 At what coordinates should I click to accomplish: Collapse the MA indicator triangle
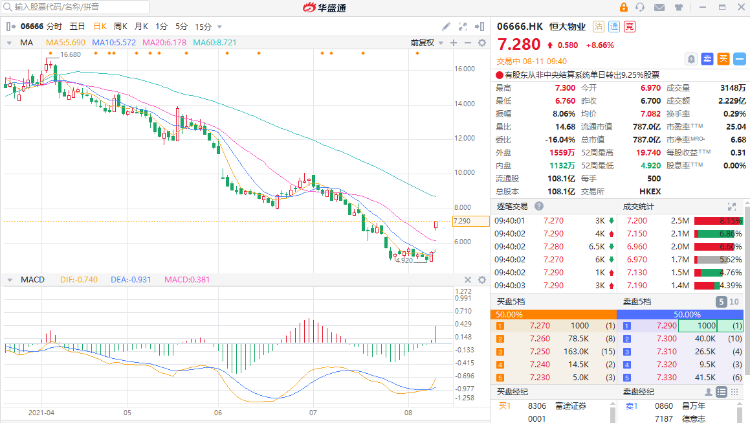tap(9, 43)
